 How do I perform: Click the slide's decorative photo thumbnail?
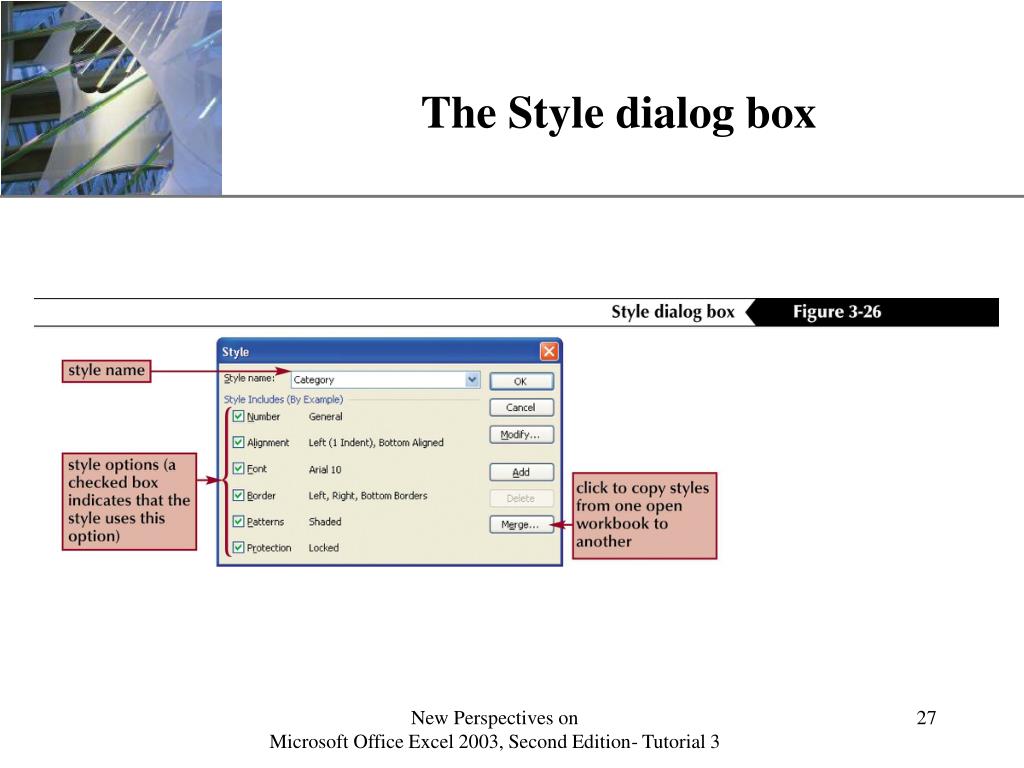tap(111, 98)
